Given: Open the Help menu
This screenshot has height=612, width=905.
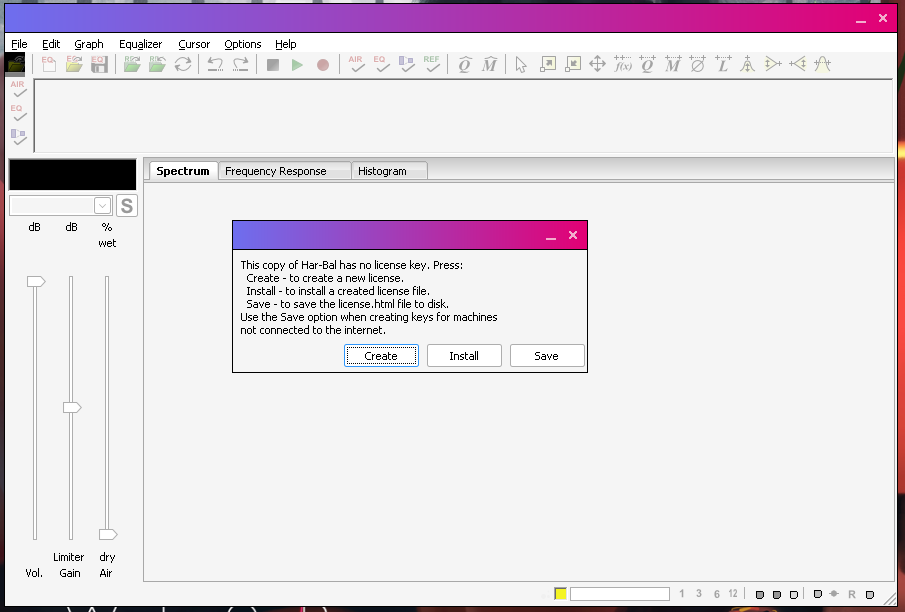Looking at the screenshot, I should click(x=286, y=44).
